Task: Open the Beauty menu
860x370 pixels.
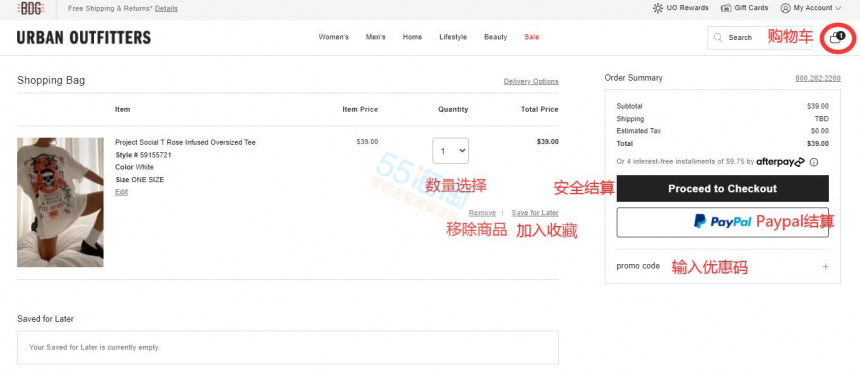Action: (496, 37)
